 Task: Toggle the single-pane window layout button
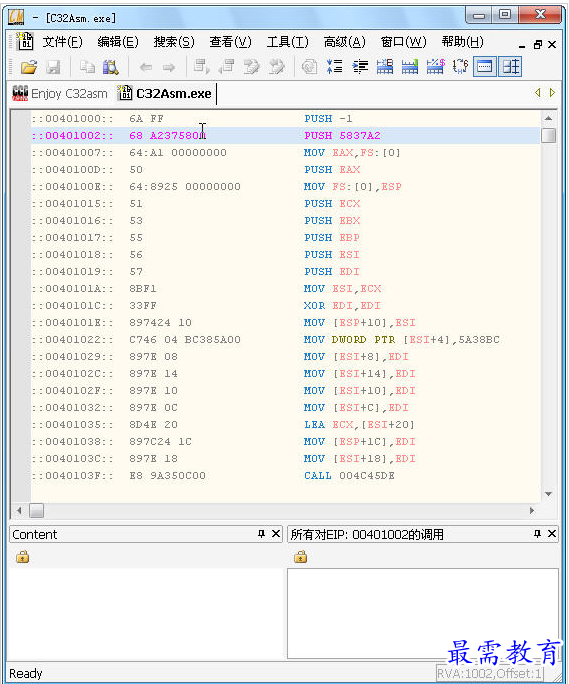pos(485,67)
